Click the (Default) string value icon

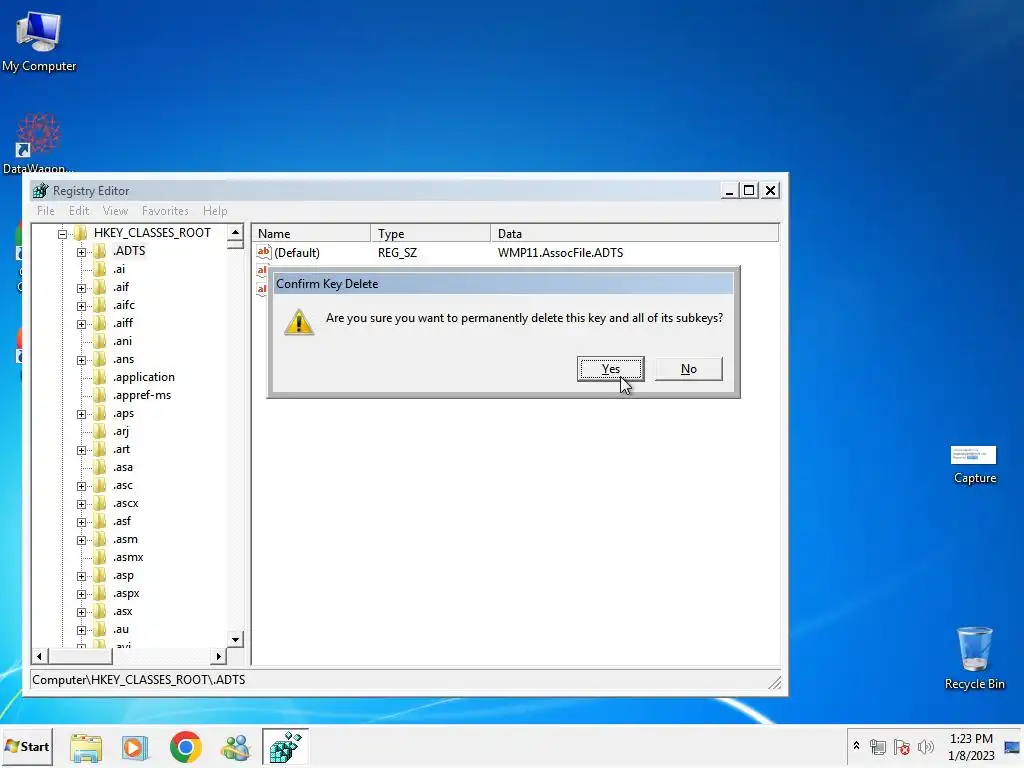264,252
